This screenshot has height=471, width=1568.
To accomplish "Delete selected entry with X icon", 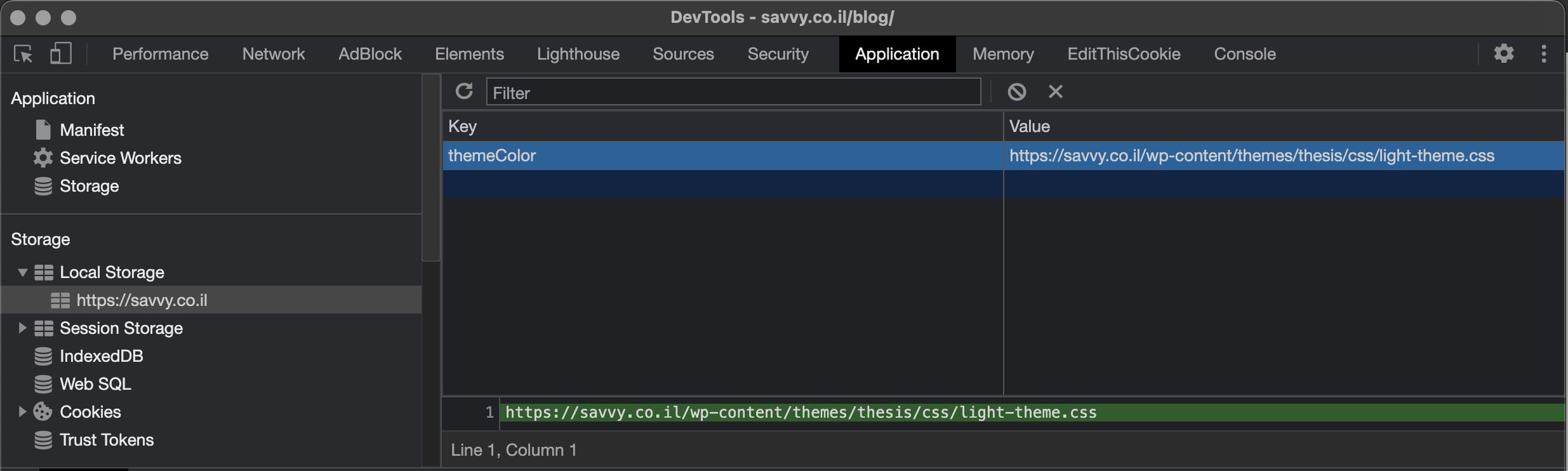I will [x=1055, y=92].
